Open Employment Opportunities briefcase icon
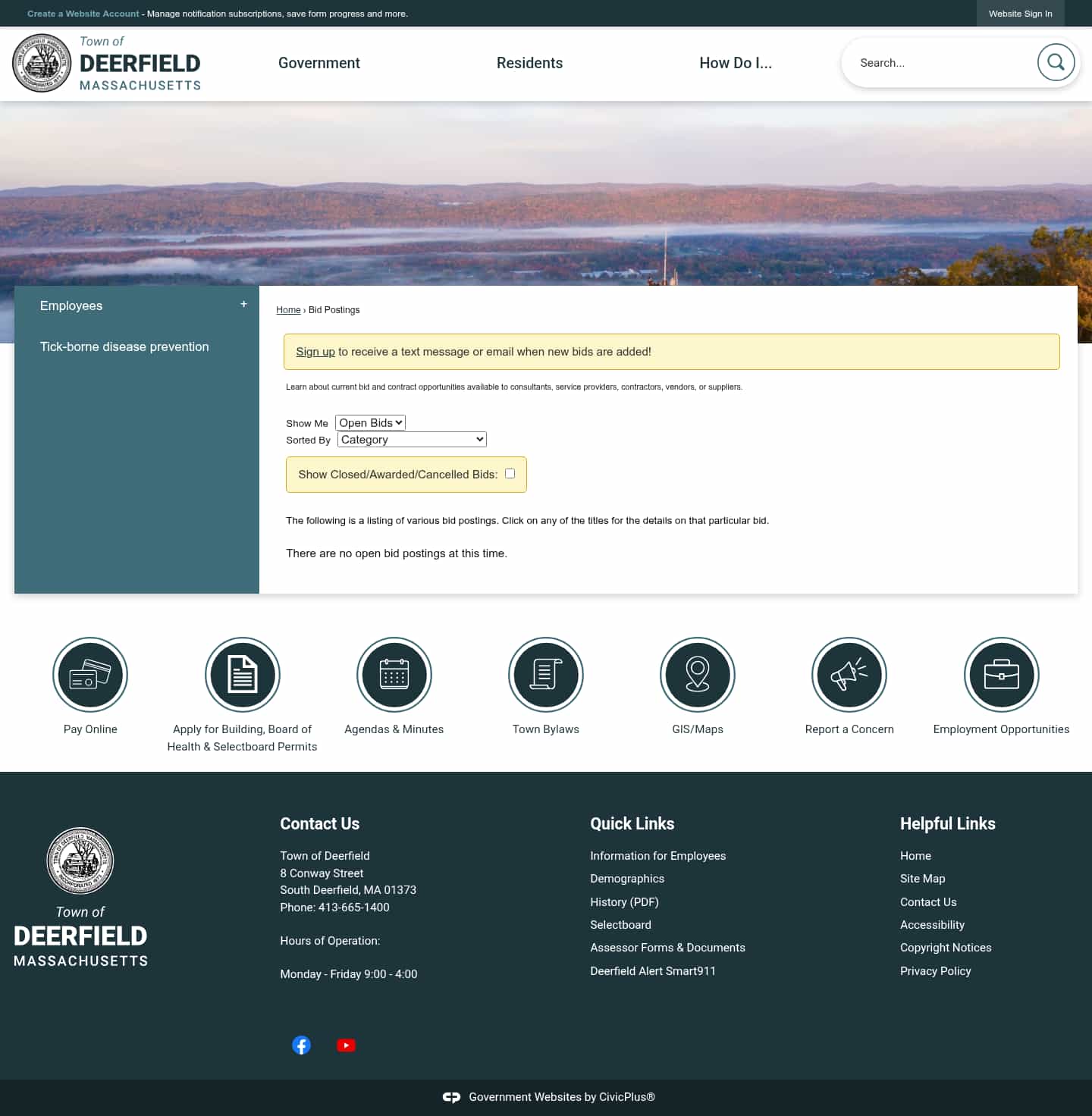The image size is (1092, 1116). pos(1001,675)
